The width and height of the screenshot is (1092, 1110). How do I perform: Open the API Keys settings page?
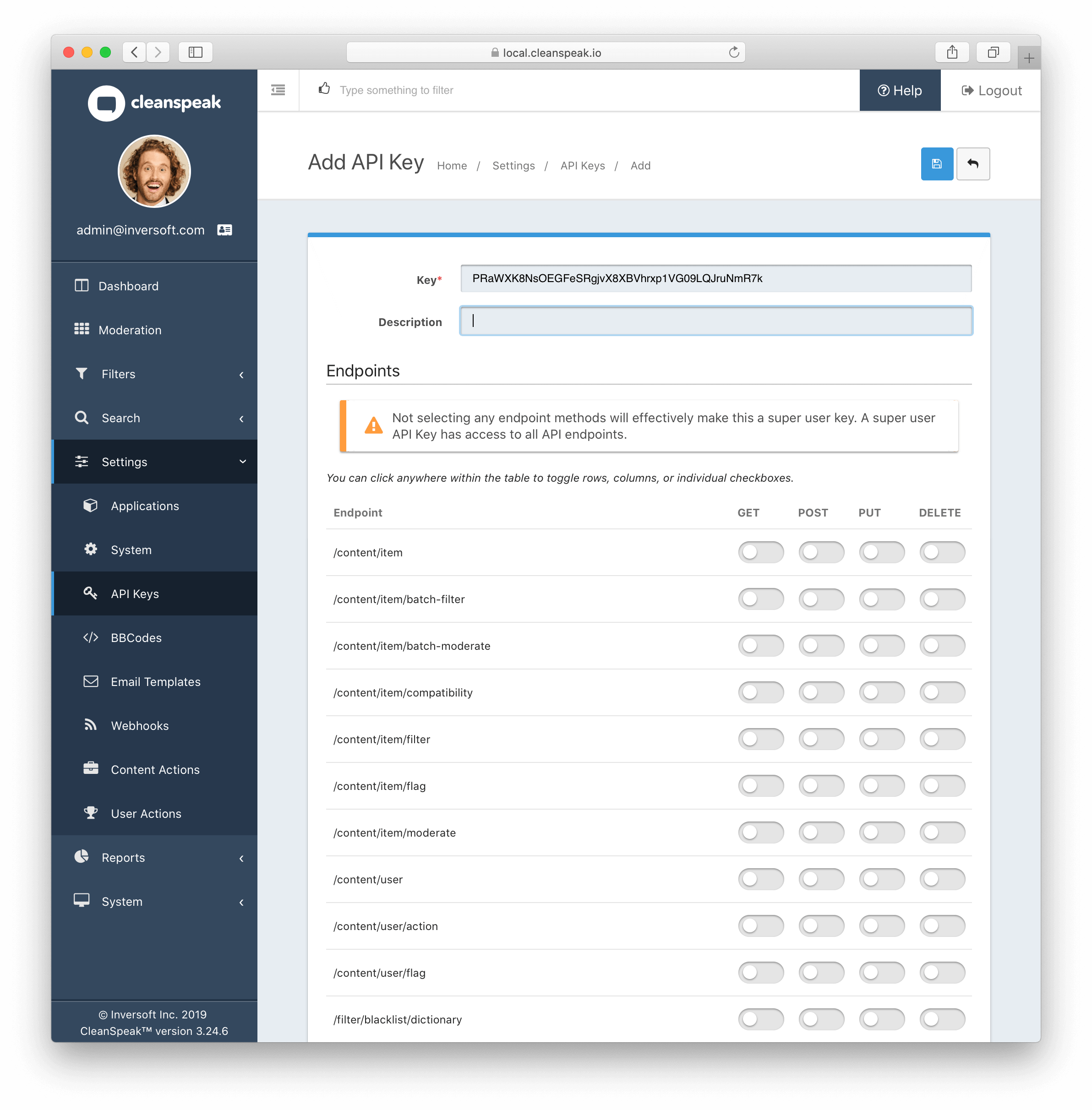[x=133, y=594]
